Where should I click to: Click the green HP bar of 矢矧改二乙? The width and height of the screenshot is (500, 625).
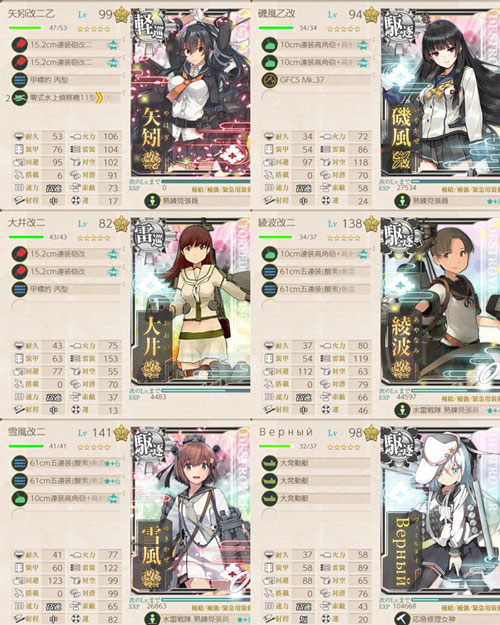(x=25, y=28)
